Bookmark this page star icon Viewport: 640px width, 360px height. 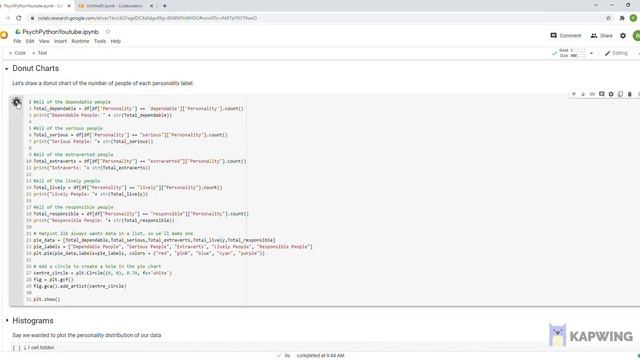(x=609, y=18)
